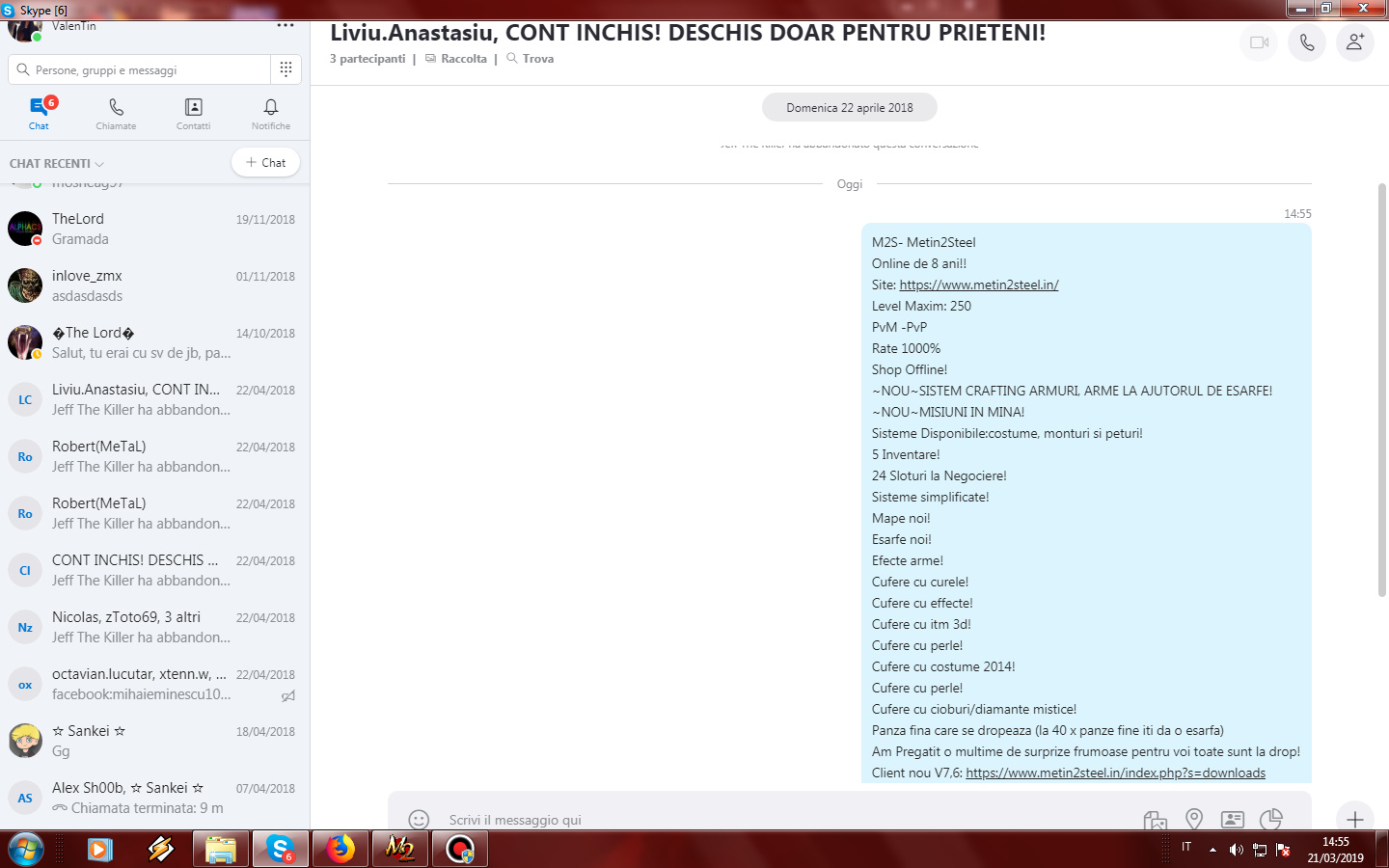
Task: Switch to the Chiamate tab
Action: click(x=116, y=113)
